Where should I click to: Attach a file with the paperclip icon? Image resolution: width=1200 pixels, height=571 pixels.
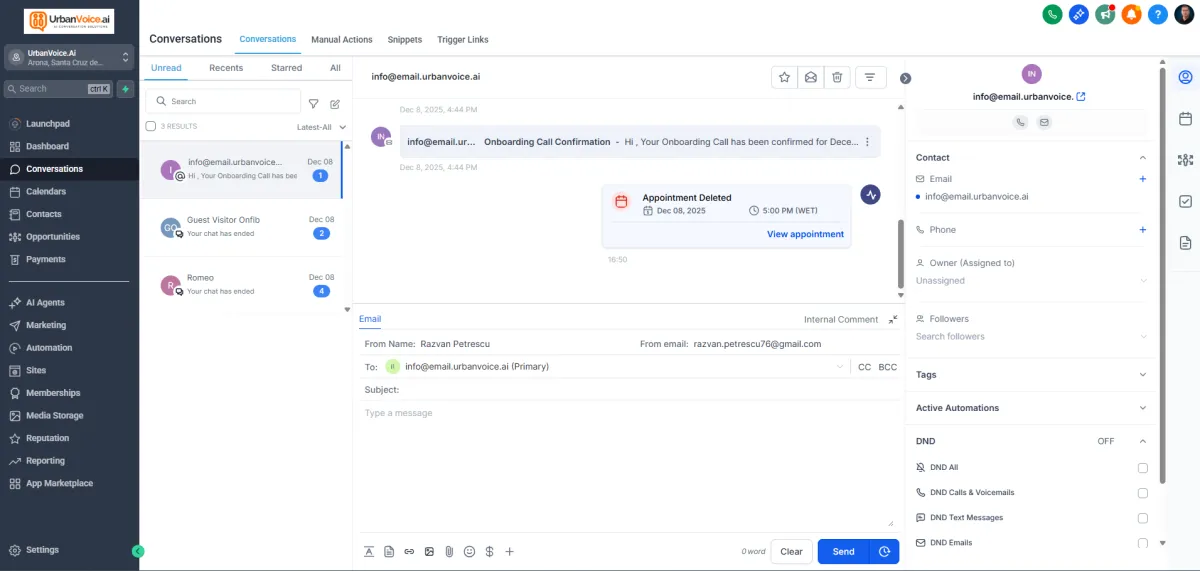[x=449, y=551]
